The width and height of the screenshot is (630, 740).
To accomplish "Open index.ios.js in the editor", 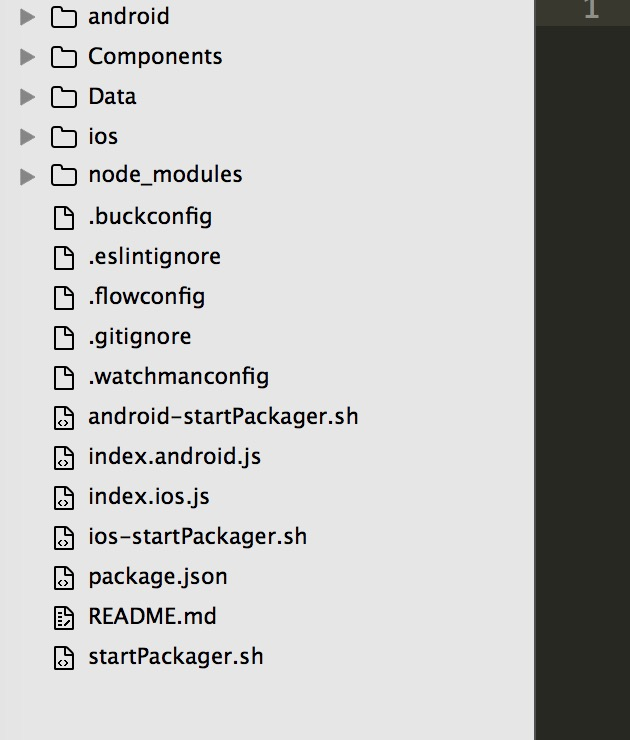I will pos(148,497).
